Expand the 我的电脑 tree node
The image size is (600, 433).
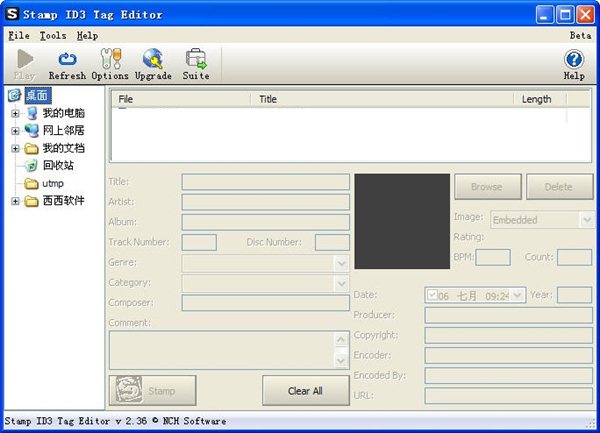click(x=15, y=113)
